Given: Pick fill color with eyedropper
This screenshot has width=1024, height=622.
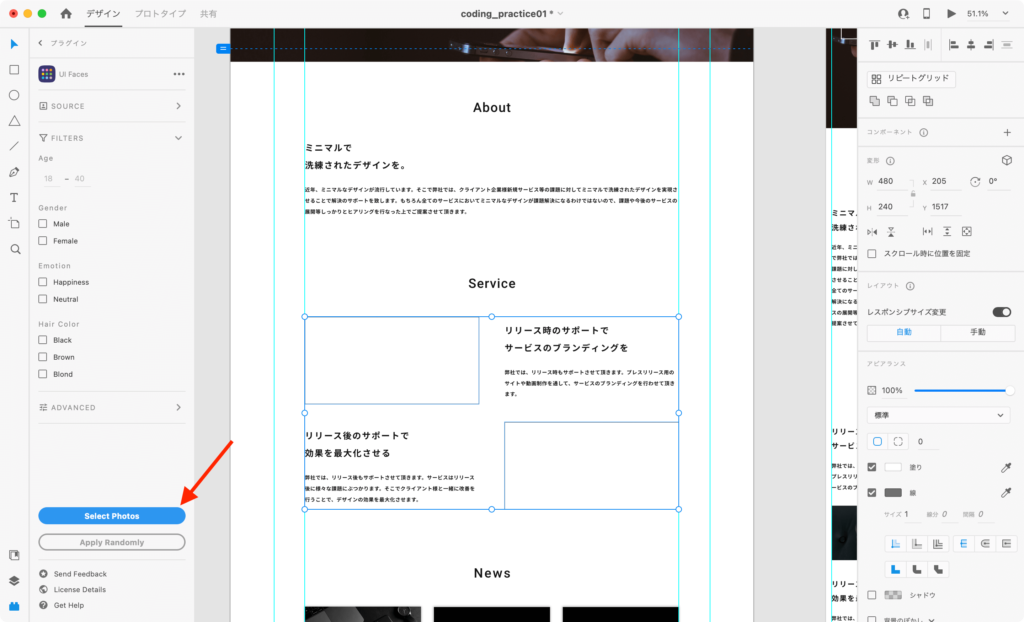Looking at the screenshot, I should pos(1006,467).
